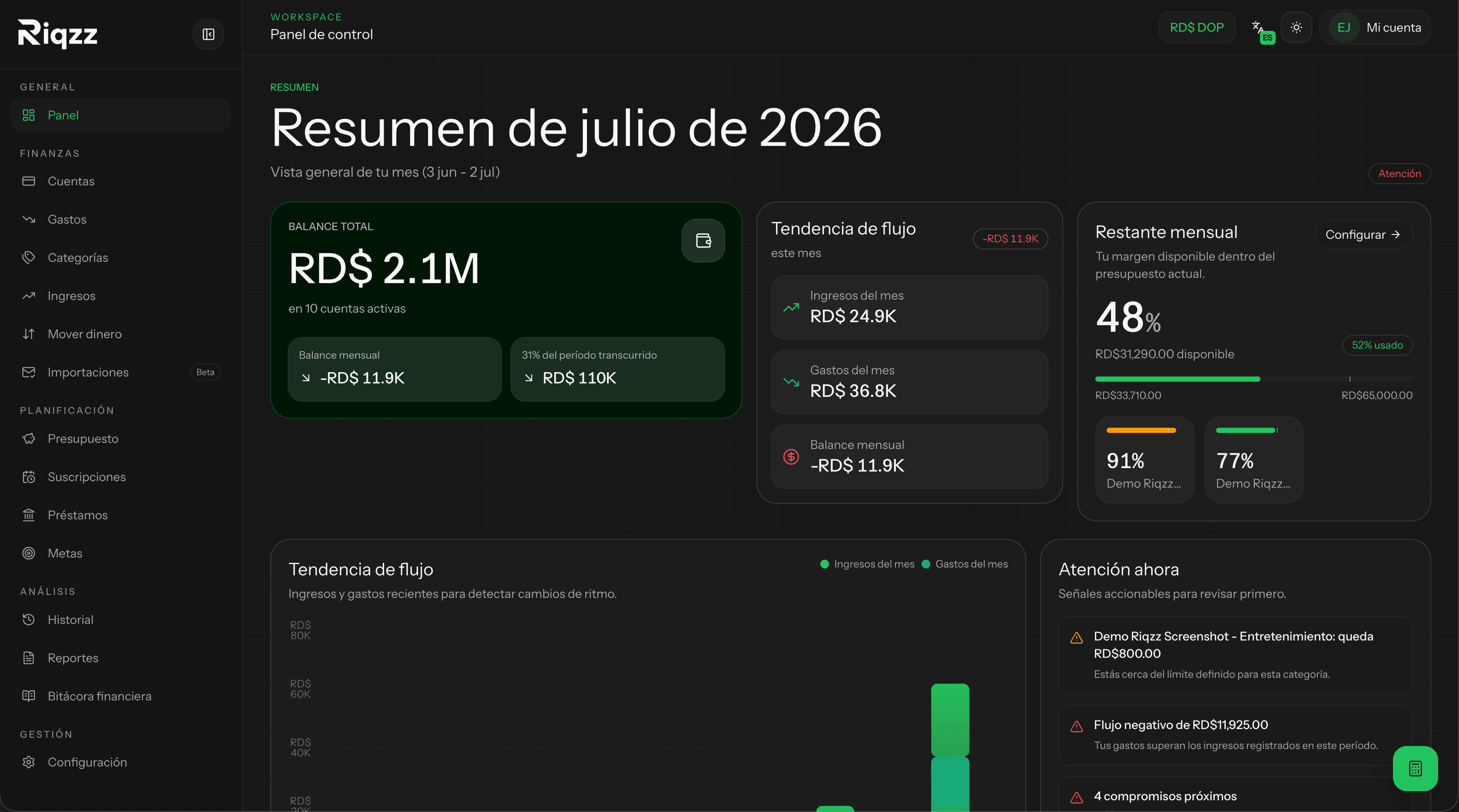Open 4 compromisos próximos alert
The height and width of the screenshot is (812, 1459).
pos(1235,795)
